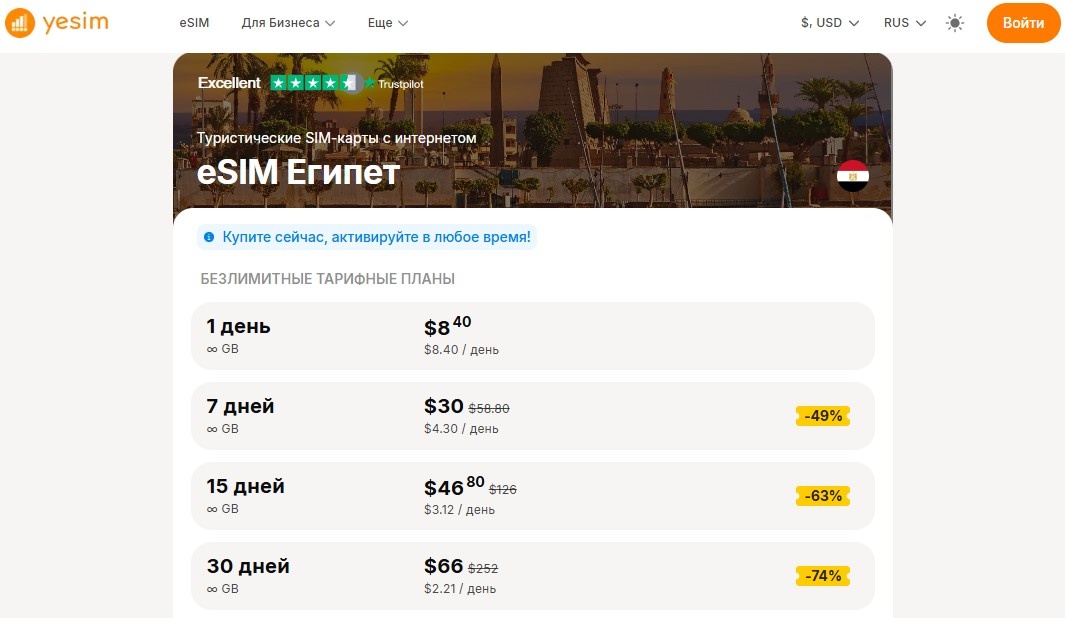Viewport: 1065px width, 618px height.
Task: Toggle the light theme using the sun icon
Action: (x=955, y=22)
